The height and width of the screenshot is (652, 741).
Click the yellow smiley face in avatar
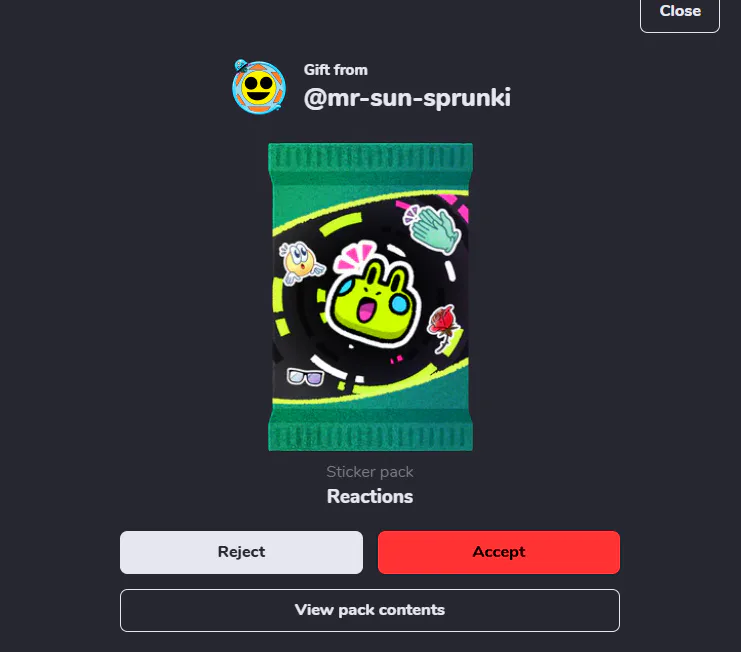pos(258,88)
